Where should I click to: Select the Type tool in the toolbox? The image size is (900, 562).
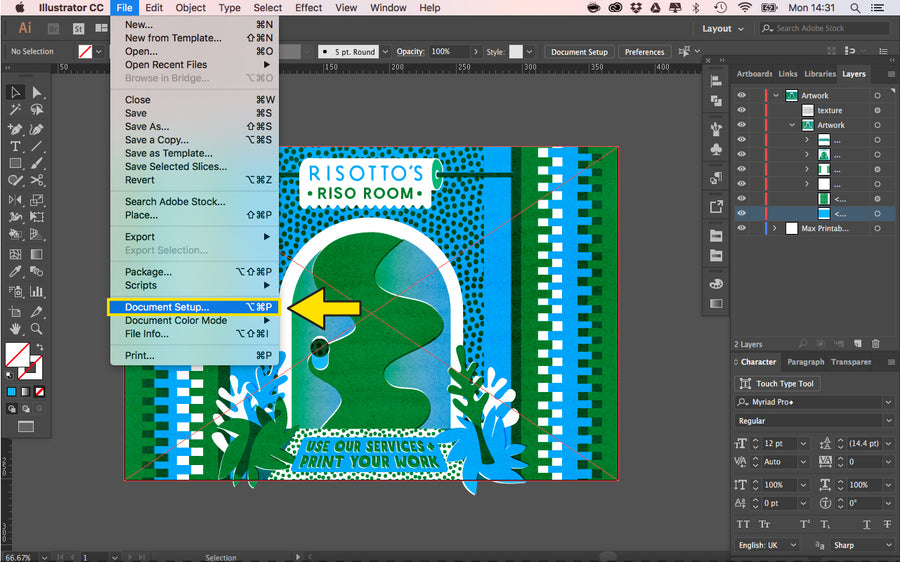(x=16, y=146)
